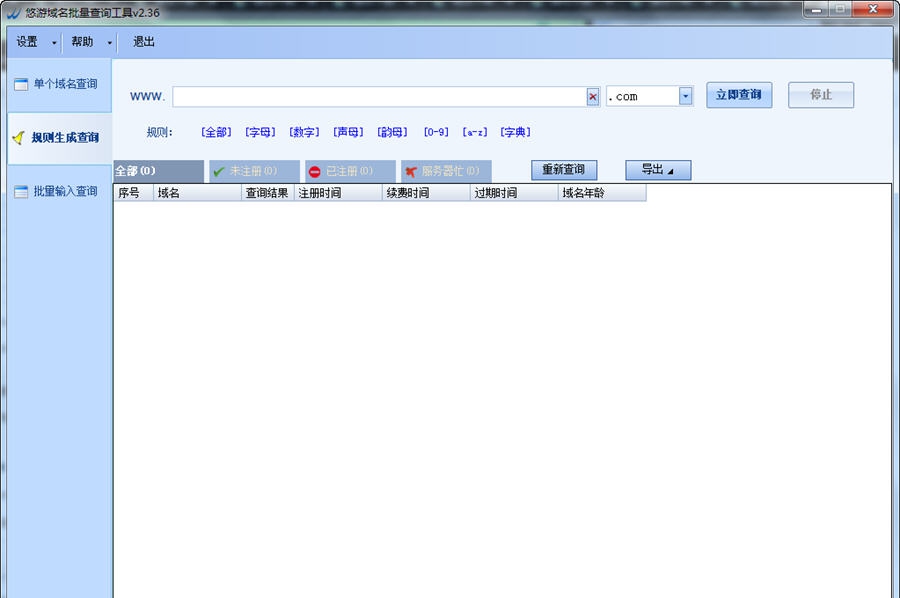Open the 批量输入查询 sidebar tab
900x598 pixels.
coord(60,191)
